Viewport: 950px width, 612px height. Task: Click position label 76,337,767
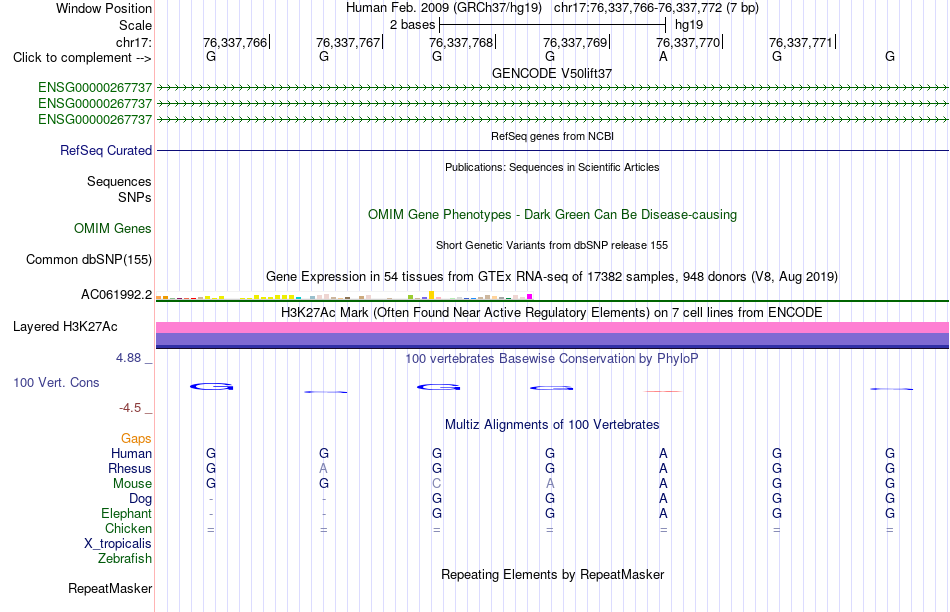coord(348,42)
